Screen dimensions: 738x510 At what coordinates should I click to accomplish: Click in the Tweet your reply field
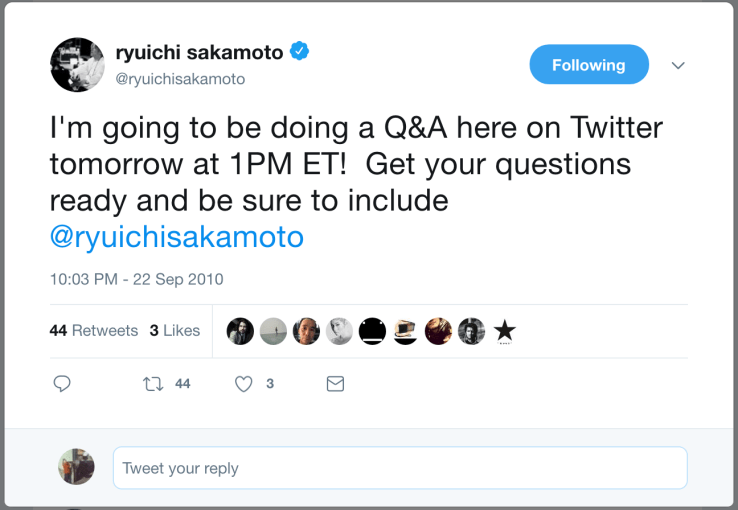pos(400,468)
